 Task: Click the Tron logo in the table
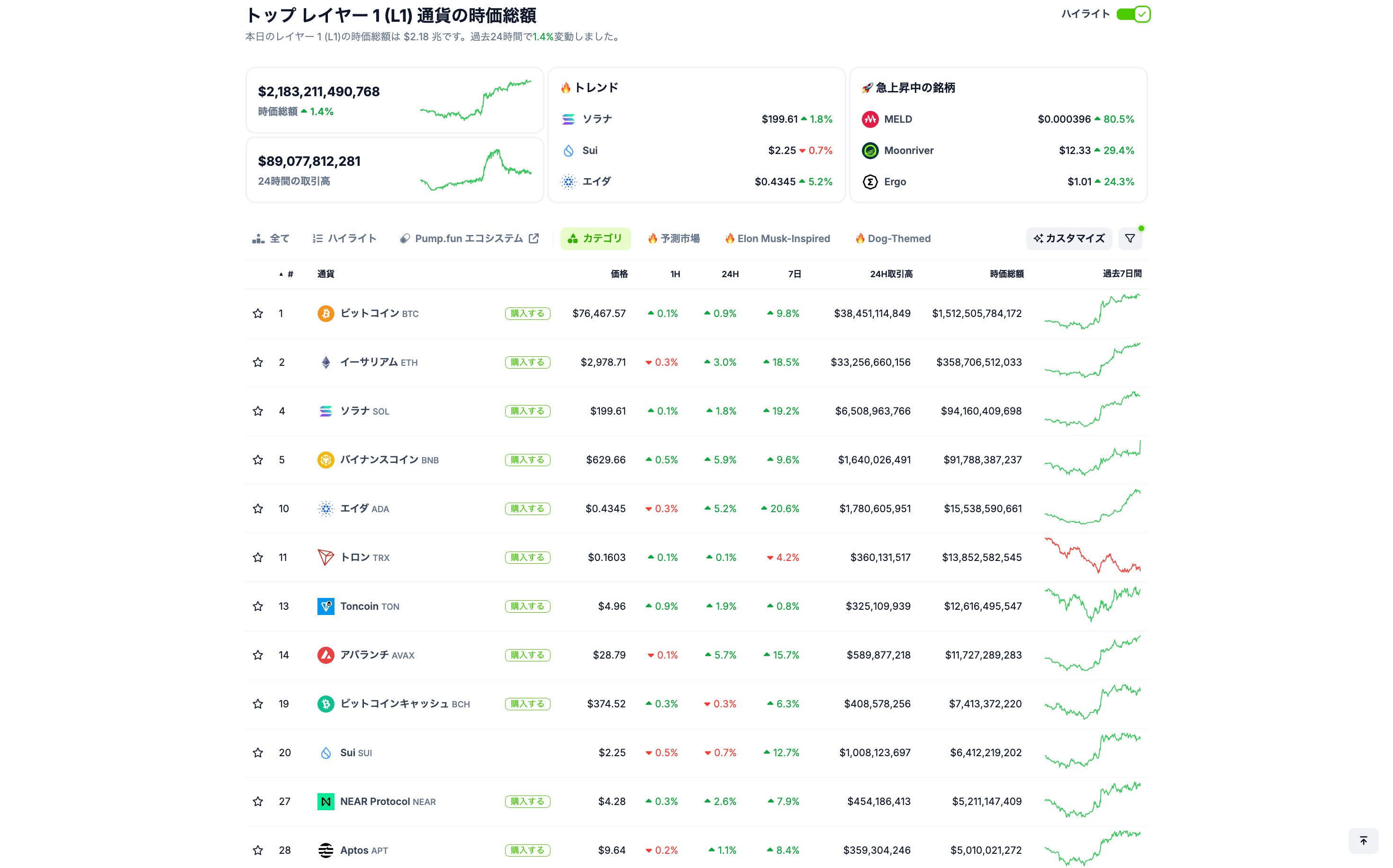pyautogui.click(x=326, y=558)
